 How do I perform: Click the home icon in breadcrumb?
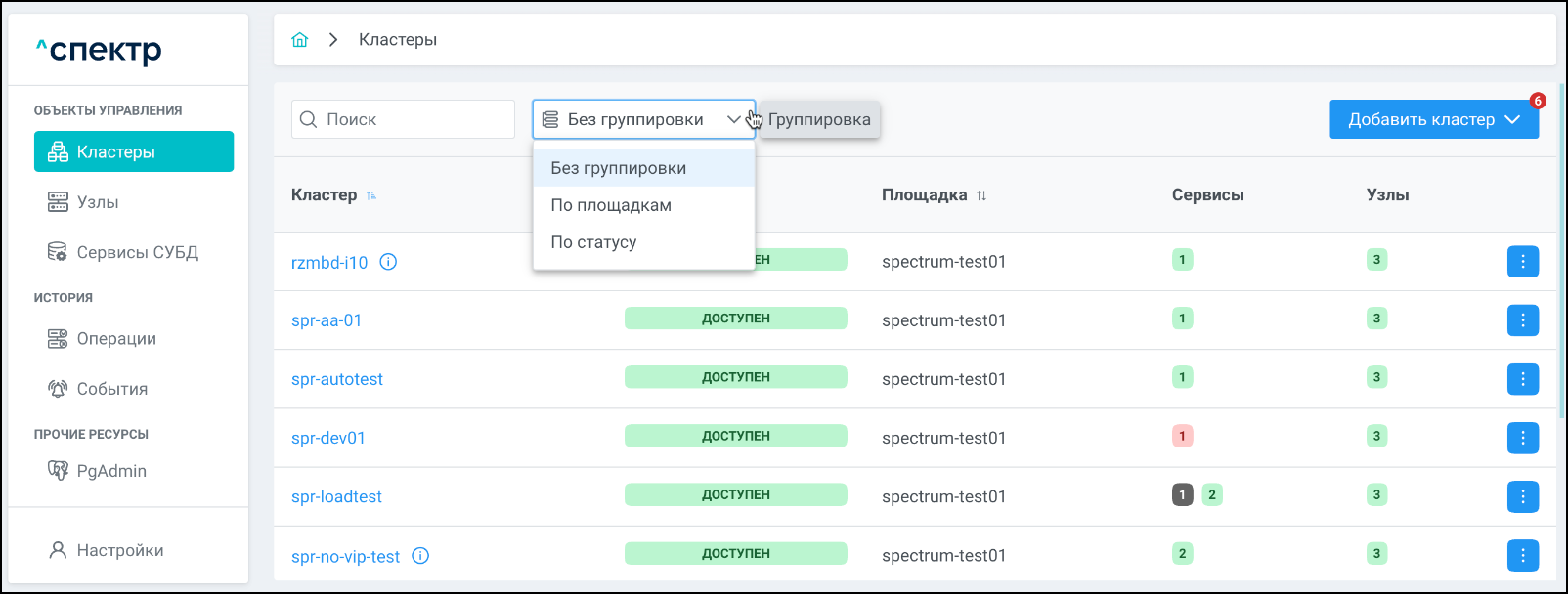pos(300,40)
